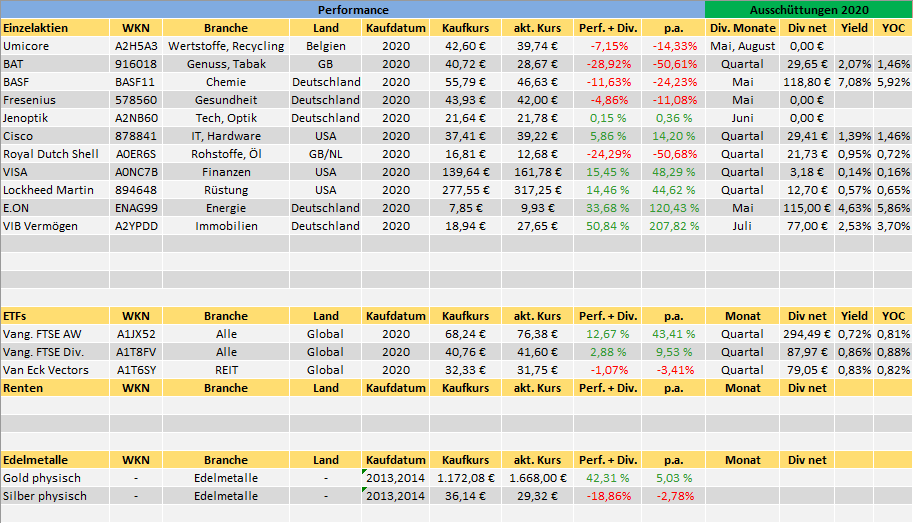Select the ETFs section header cell
The image size is (913, 523).
click(x=55, y=316)
